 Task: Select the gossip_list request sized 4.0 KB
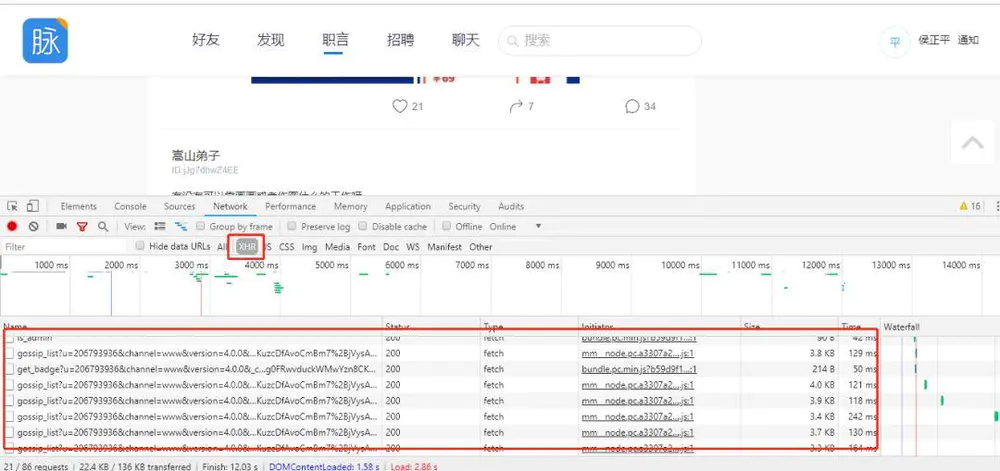[x=440, y=385]
